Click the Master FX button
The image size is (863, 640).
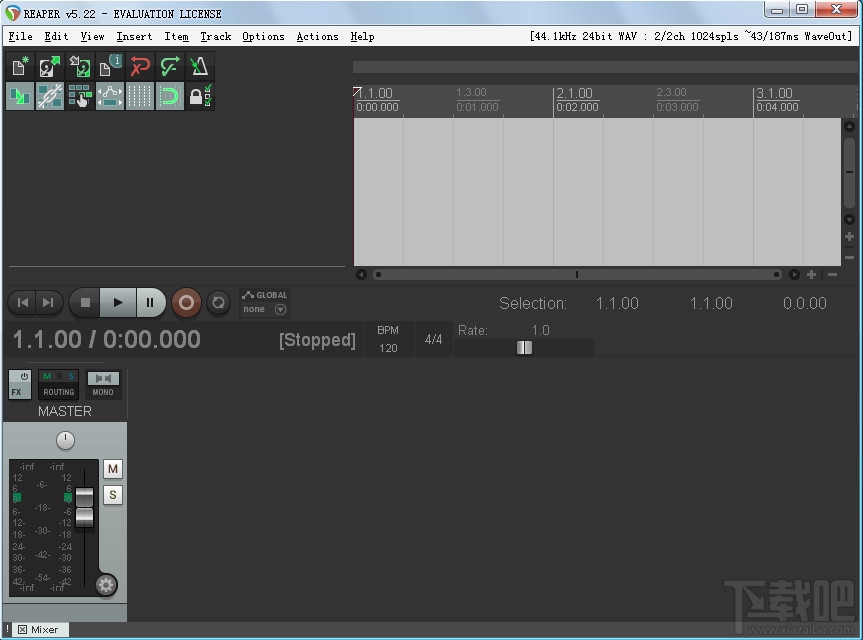17,392
